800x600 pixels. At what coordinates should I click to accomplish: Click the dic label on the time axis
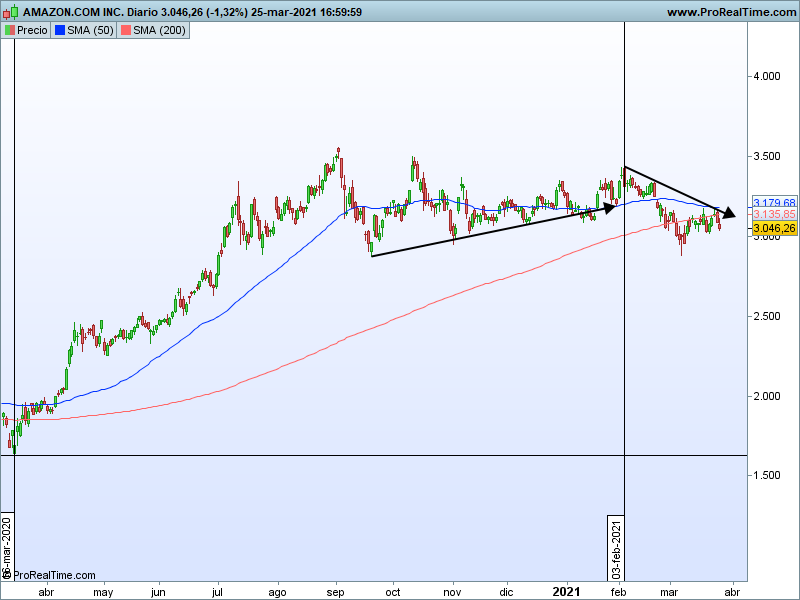506,592
